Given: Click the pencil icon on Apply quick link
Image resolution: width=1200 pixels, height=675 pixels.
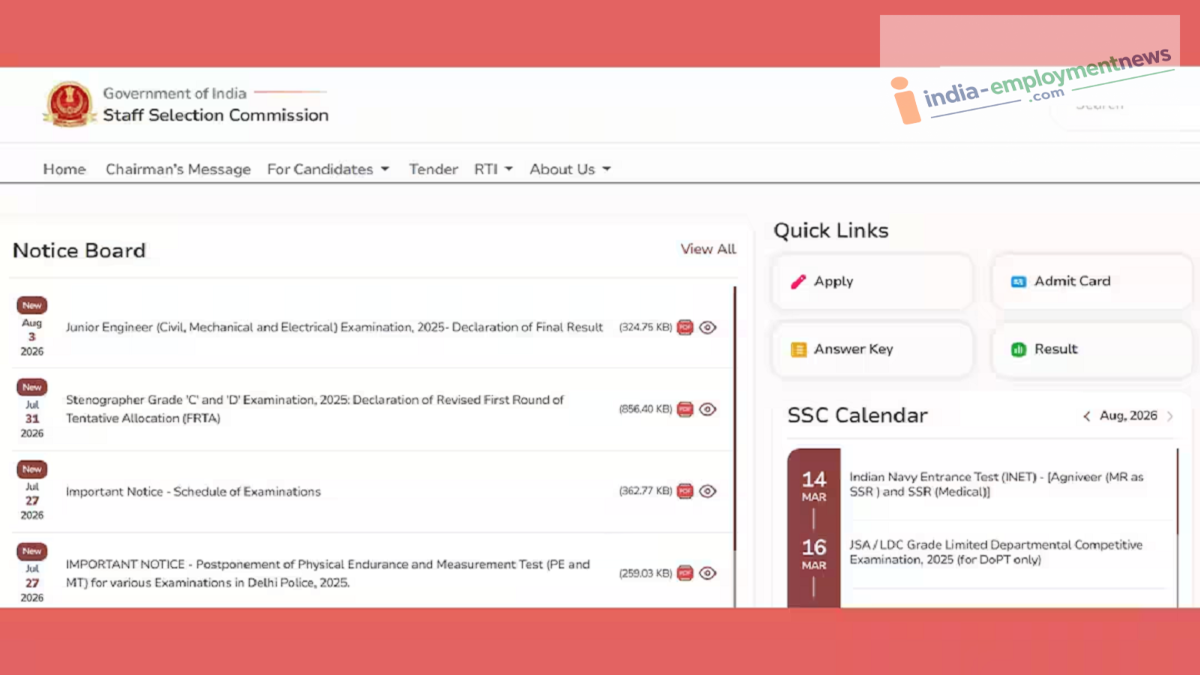Looking at the screenshot, I should 798,282.
